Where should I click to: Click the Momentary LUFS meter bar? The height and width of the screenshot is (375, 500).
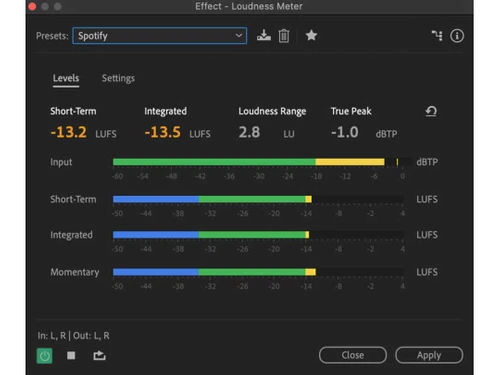click(258, 272)
